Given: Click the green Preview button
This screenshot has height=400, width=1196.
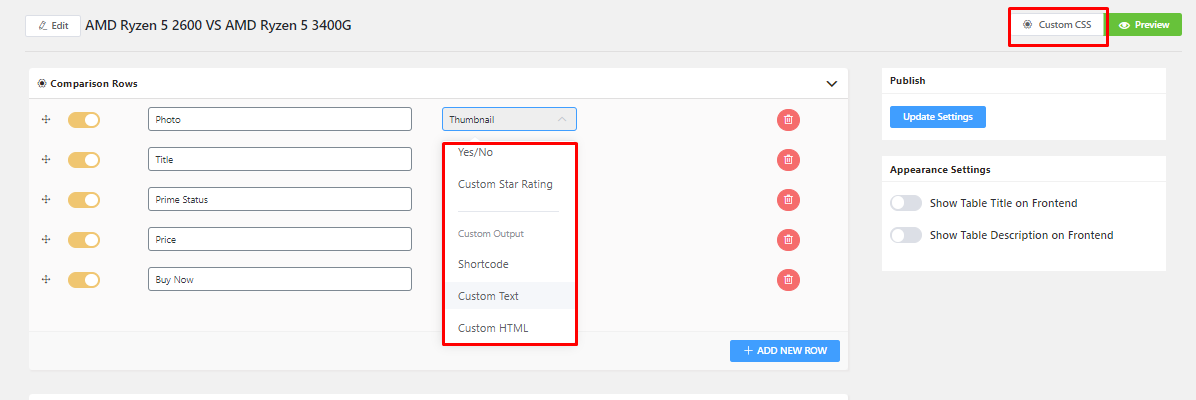Looking at the screenshot, I should pos(1143,25).
